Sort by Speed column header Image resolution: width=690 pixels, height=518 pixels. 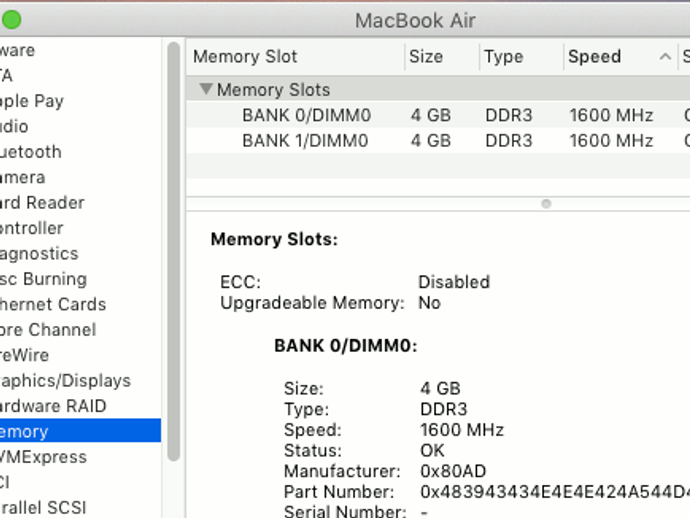click(x=595, y=56)
